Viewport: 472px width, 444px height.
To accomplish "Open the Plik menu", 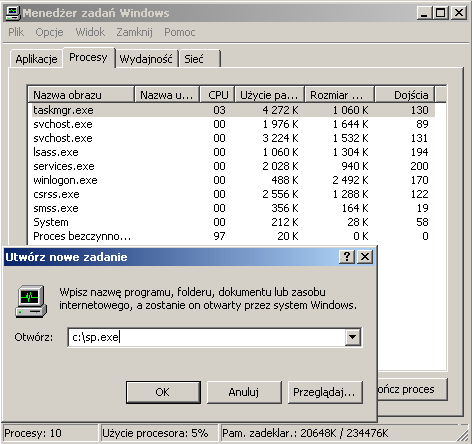I will 16,32.
